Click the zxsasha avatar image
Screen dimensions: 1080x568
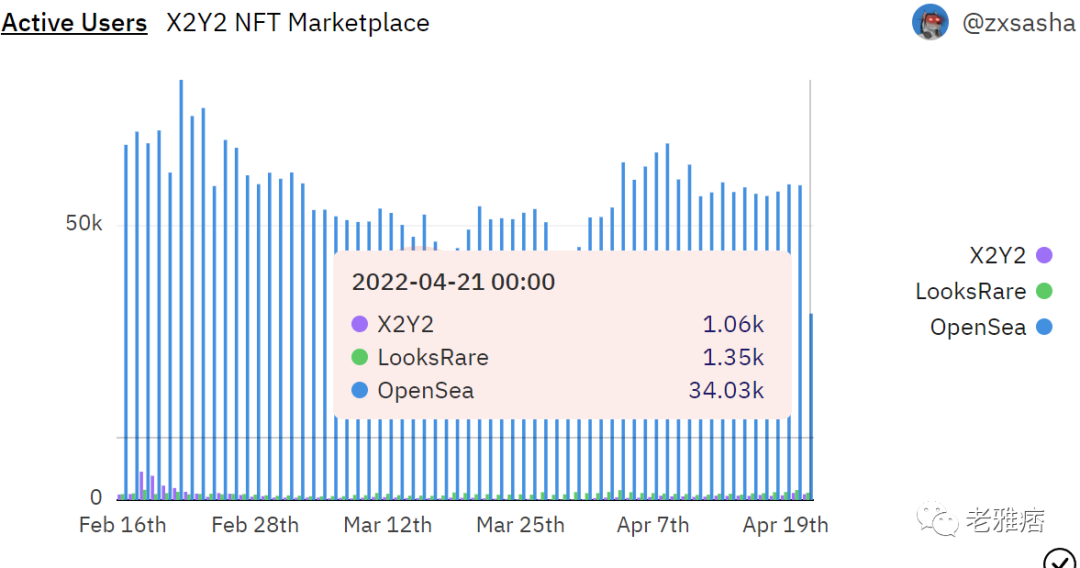[930, 22]
